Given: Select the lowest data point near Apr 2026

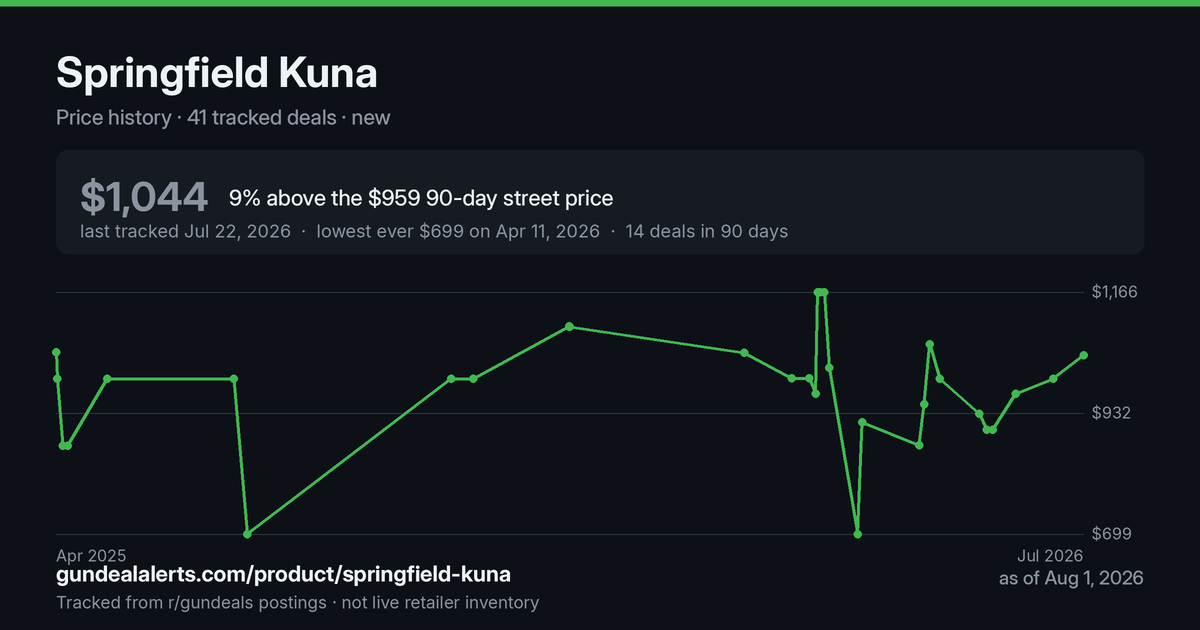Looking at the screenshot, I should click(857, 534).
